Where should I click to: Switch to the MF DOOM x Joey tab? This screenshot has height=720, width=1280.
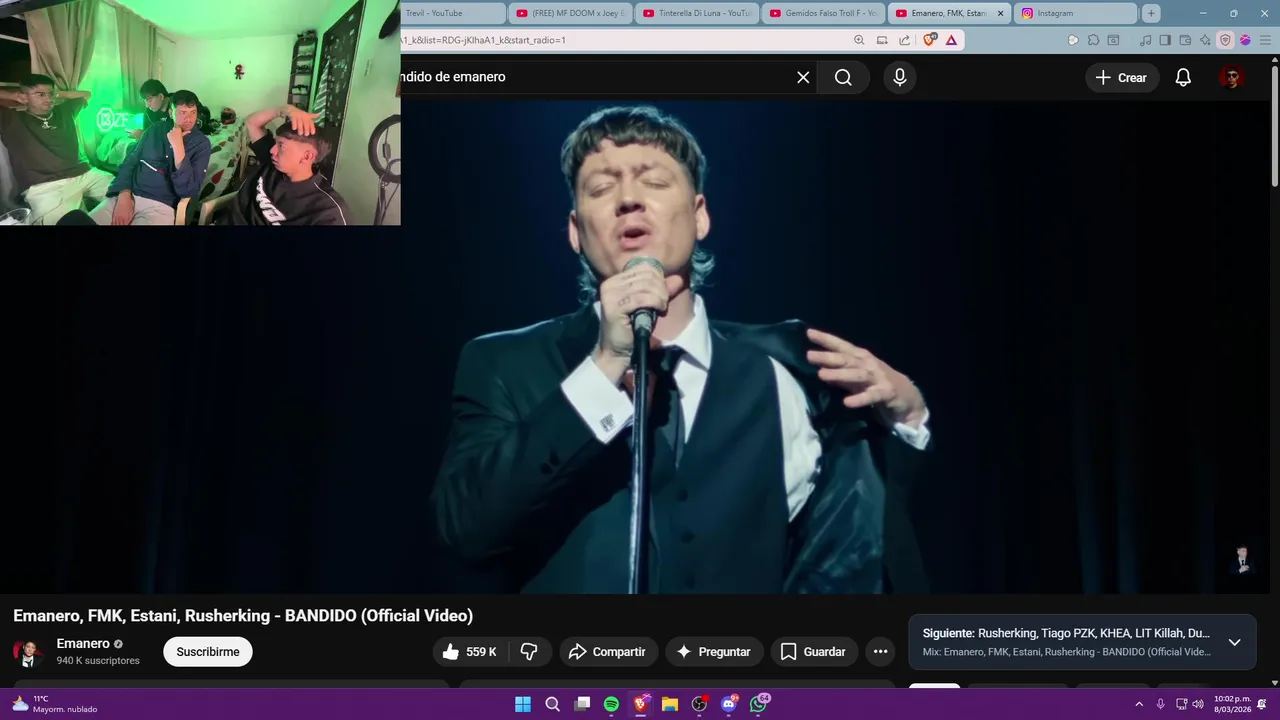[x=569, y=13]
